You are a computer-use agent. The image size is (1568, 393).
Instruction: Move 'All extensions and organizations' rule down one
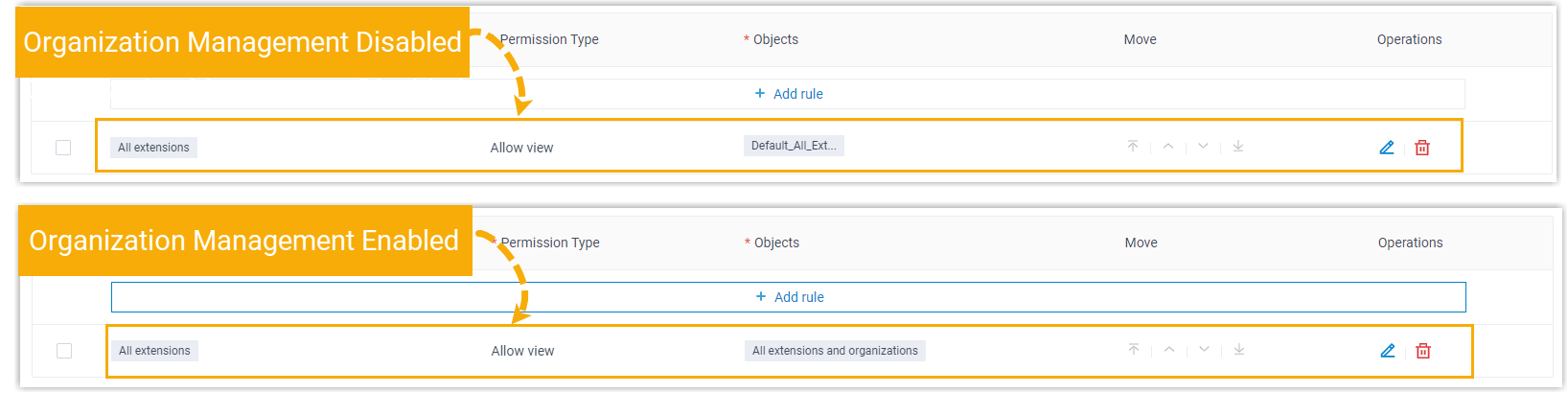(x=1204, y=350)
